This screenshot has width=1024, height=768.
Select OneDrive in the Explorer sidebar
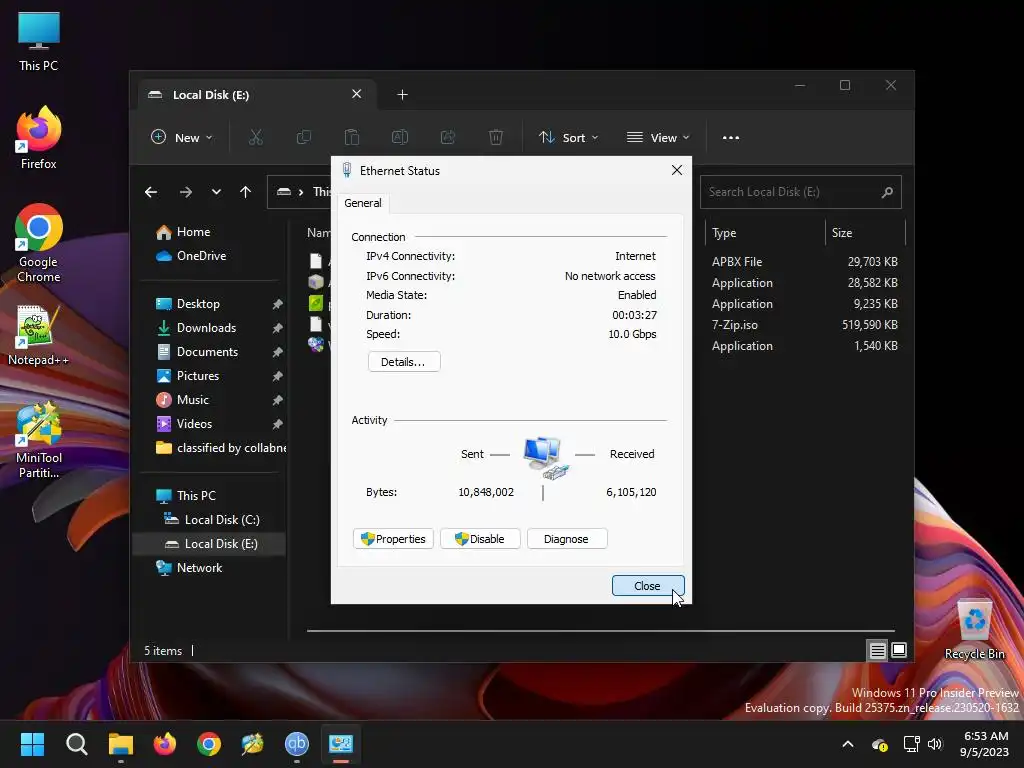(x=191, y=256)
